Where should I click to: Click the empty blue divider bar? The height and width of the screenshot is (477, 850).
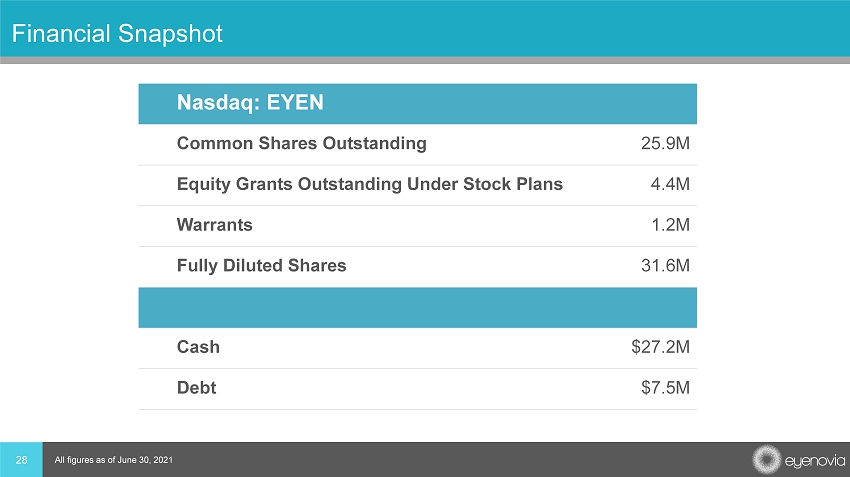[x=417, y=307]
